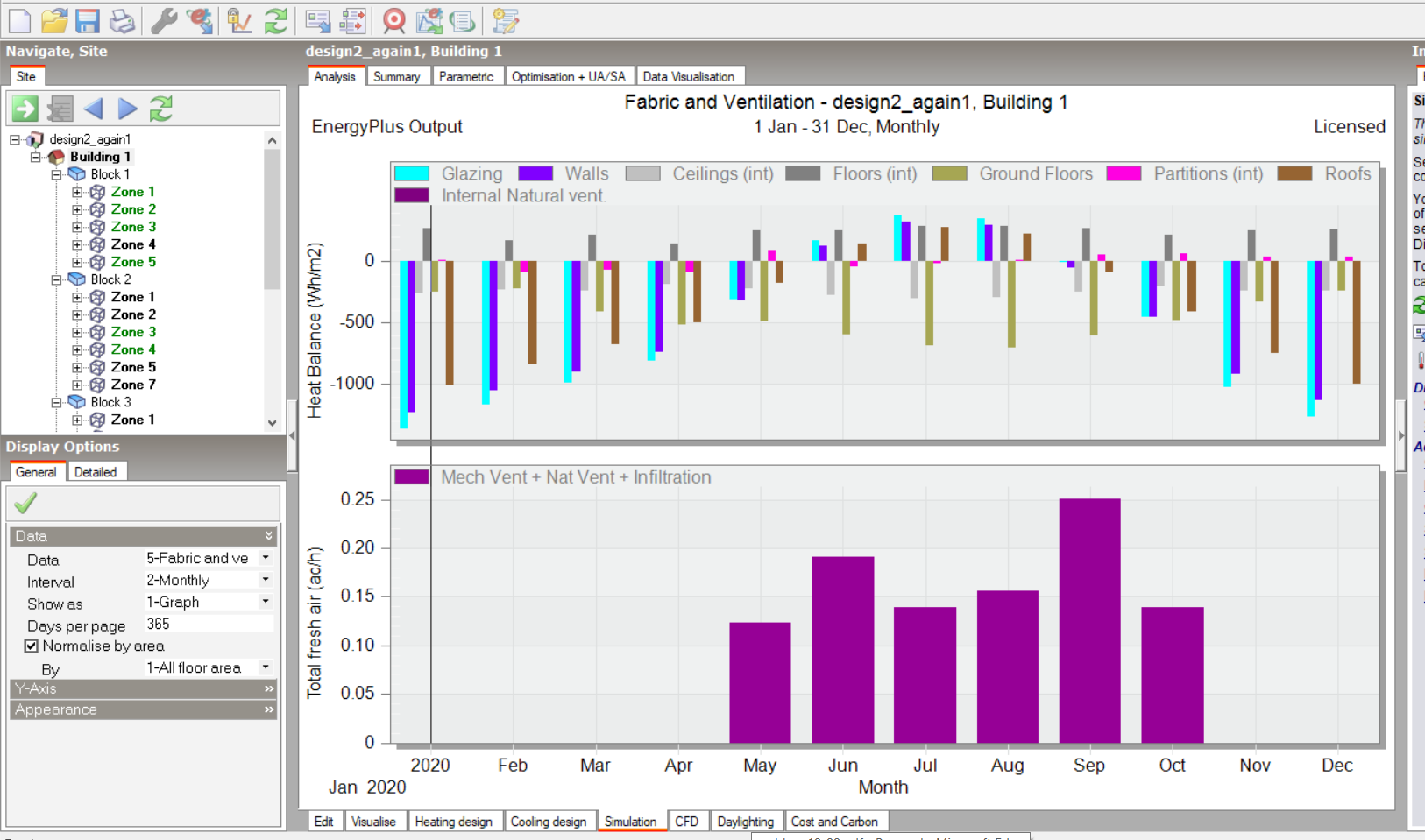Click the blue forward arrow in navigator
The width and height of the screenshot is (1425, 840).
pos(128,109)
